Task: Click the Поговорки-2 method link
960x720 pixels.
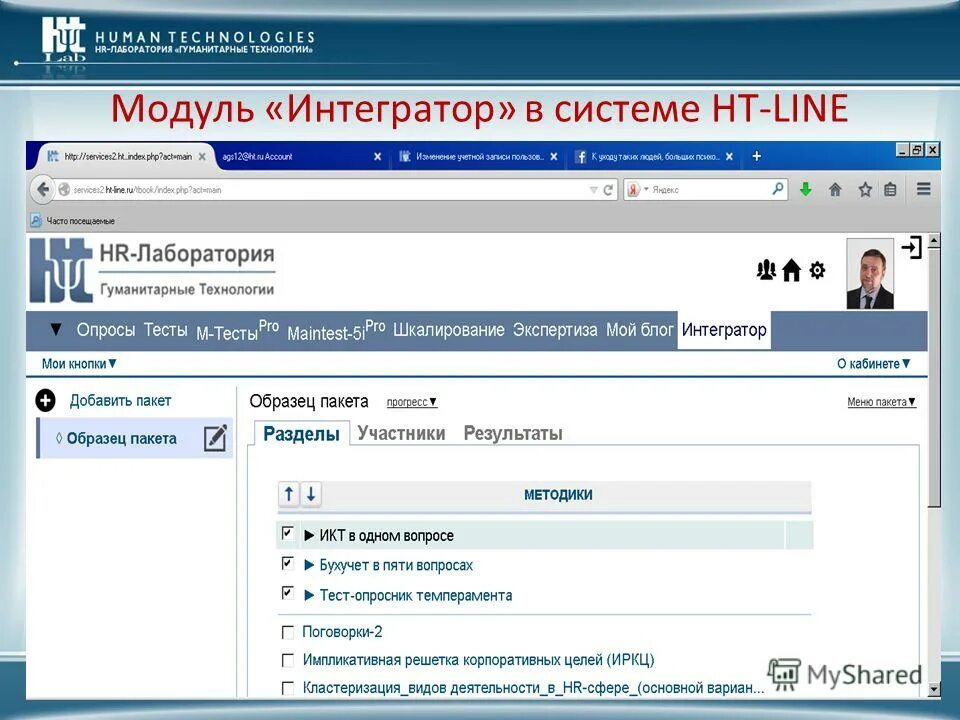Action: [x=342, y=632]
